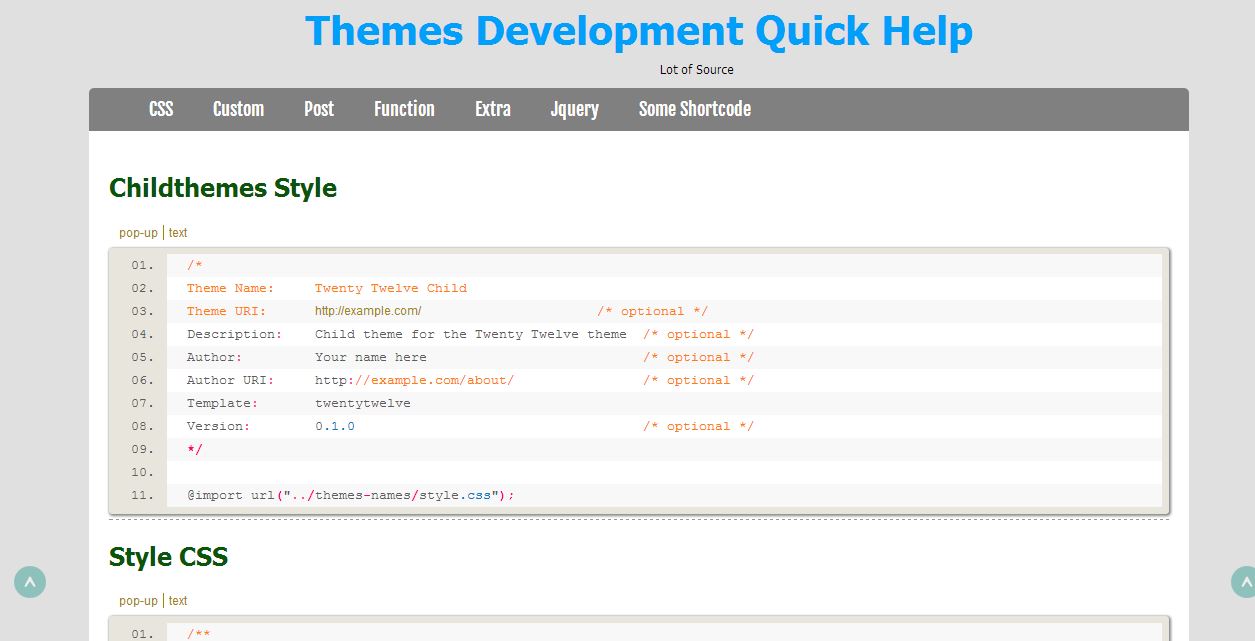
Task: Click line number 01. of first code block
Action: tap(143, 265)
